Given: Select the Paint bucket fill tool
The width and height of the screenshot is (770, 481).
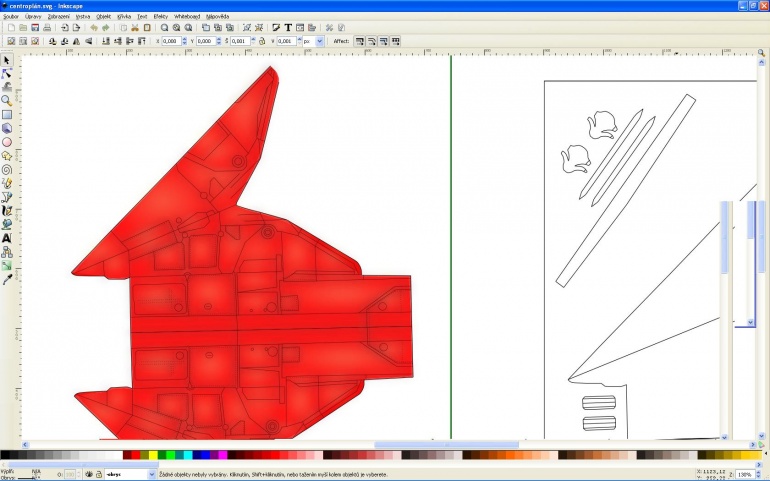Looking at the screenshot, I should point(6,225).
